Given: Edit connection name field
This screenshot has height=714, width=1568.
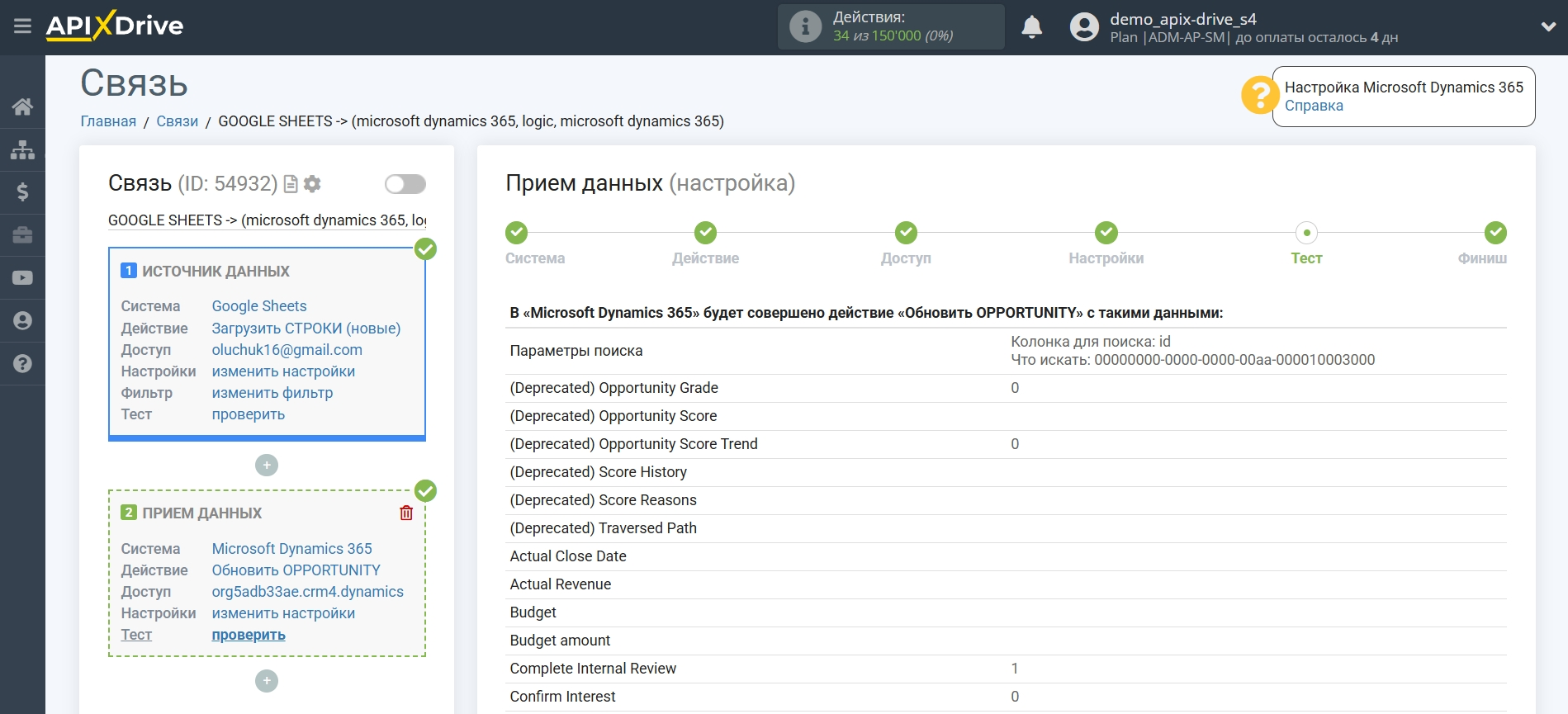Looking at the screenshot, I should pos(267,220).
